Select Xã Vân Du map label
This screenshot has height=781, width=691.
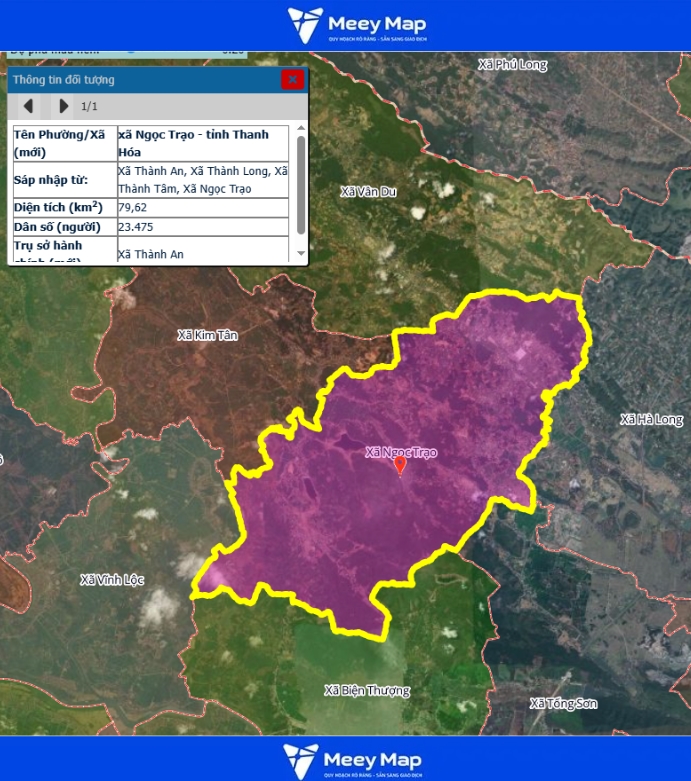[368, 191]
